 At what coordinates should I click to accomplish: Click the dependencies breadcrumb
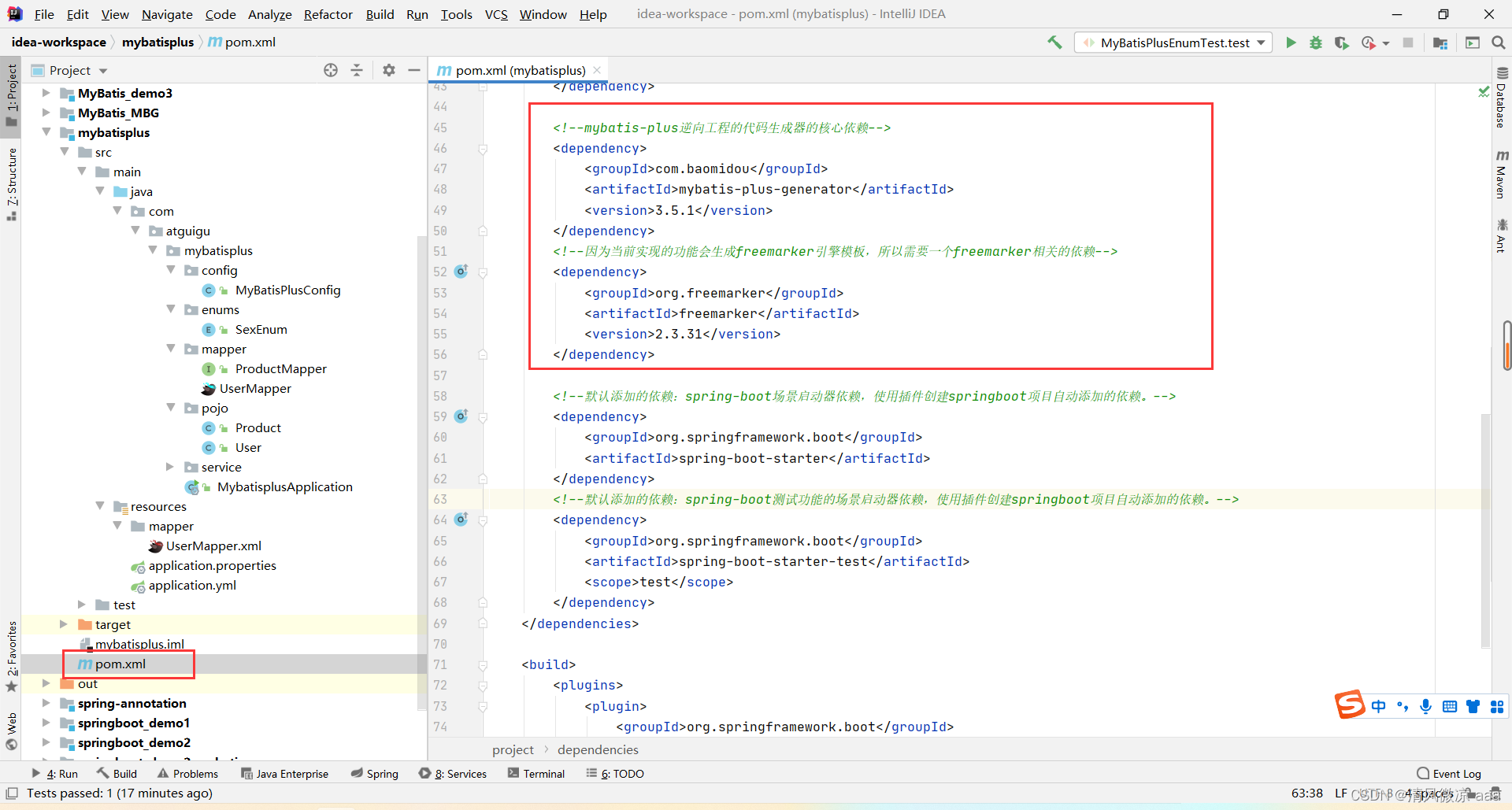pyautogui.click(x=598, y=749)
